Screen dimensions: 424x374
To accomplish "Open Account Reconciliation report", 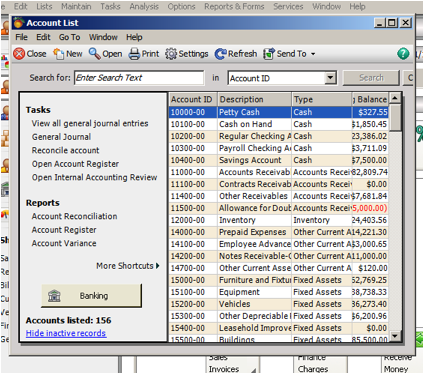I will click(x=74, y=216).
